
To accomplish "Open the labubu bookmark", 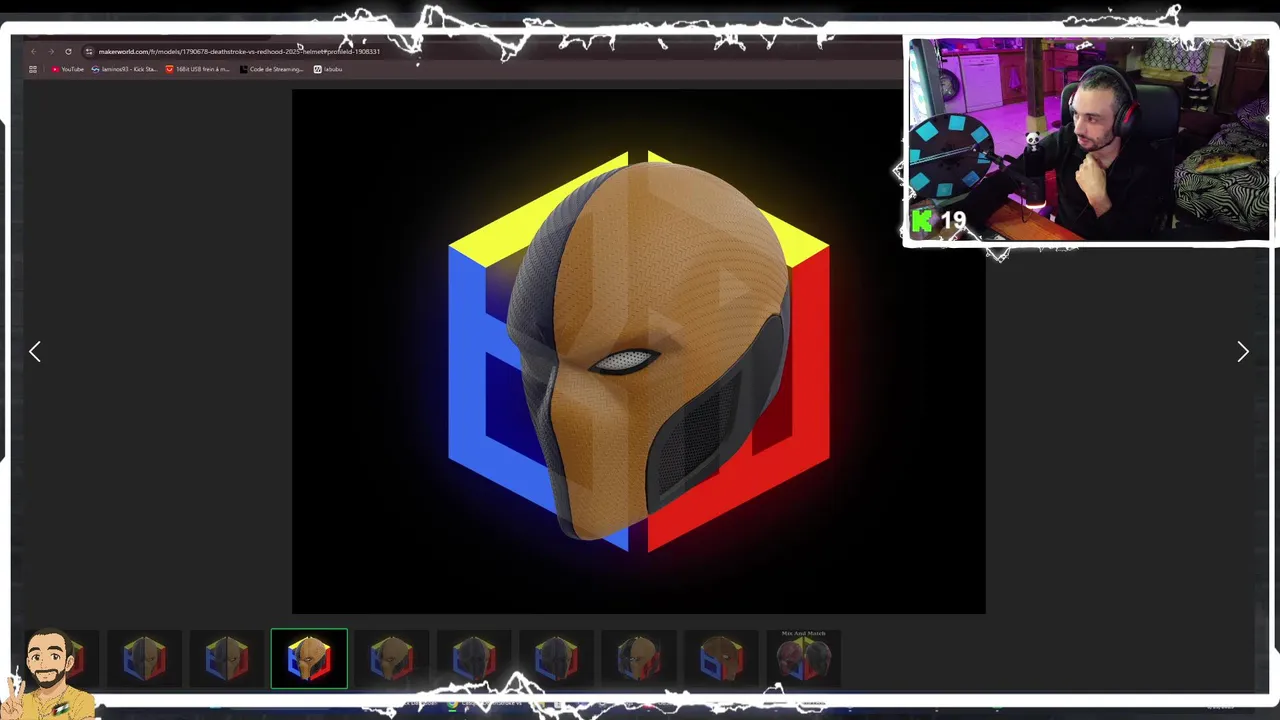I will (x=328, y=69).
